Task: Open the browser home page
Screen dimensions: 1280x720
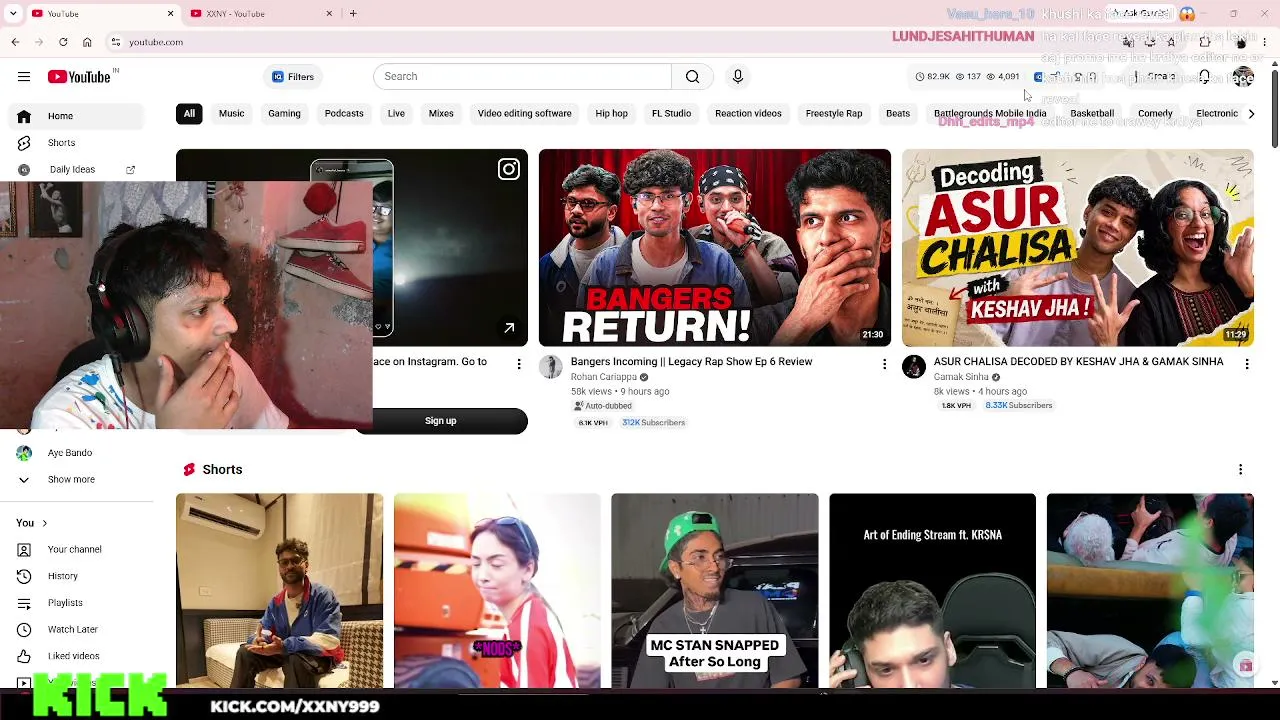Action: click(87, 42)
